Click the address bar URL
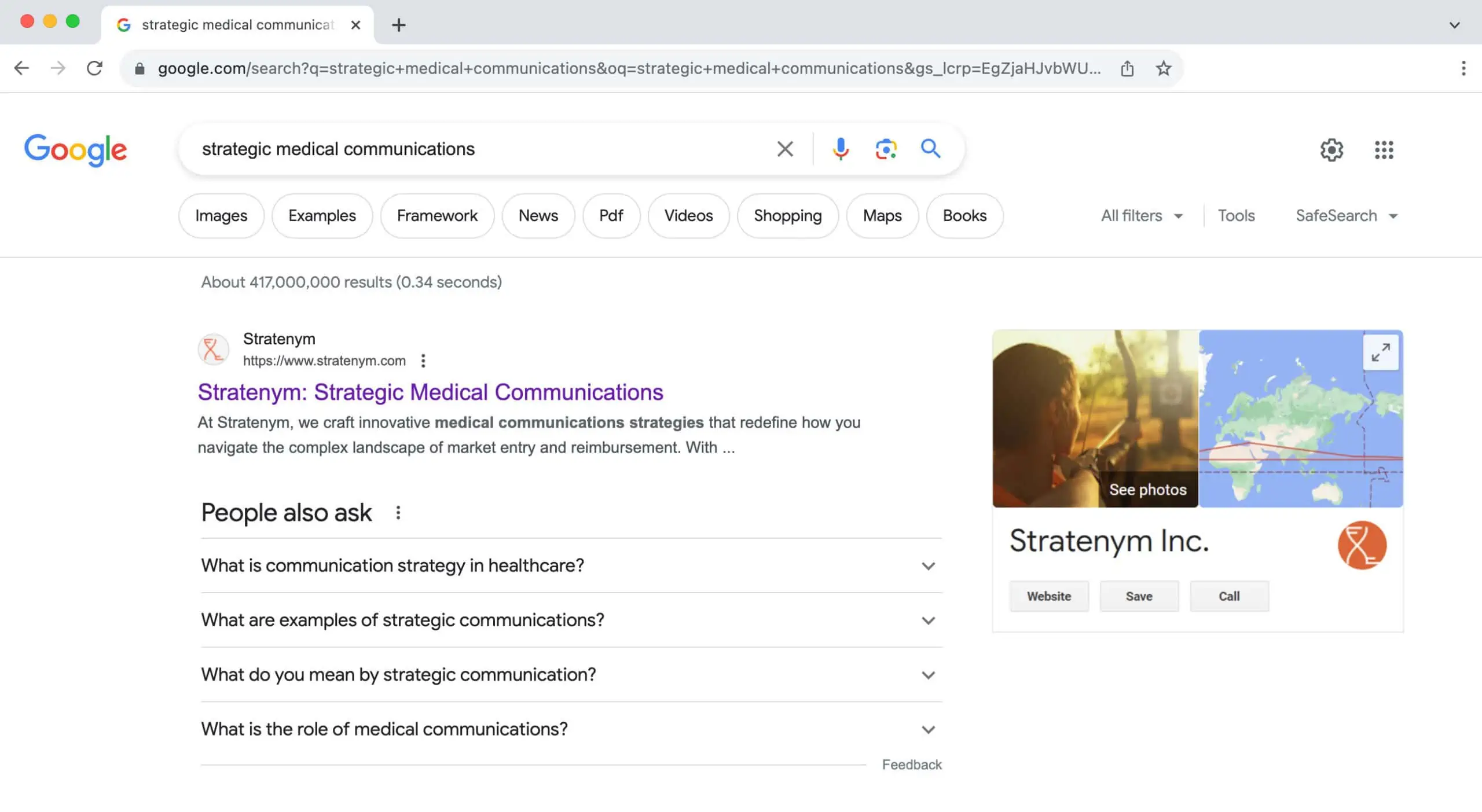Image resolution: width=1482 pixels, height=812 pixels. tap(629, 68)
